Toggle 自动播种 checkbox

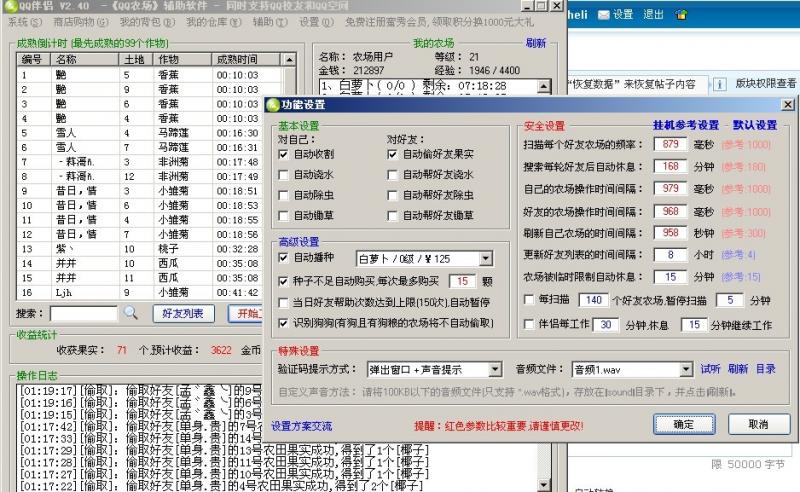(x=284, y=258)
